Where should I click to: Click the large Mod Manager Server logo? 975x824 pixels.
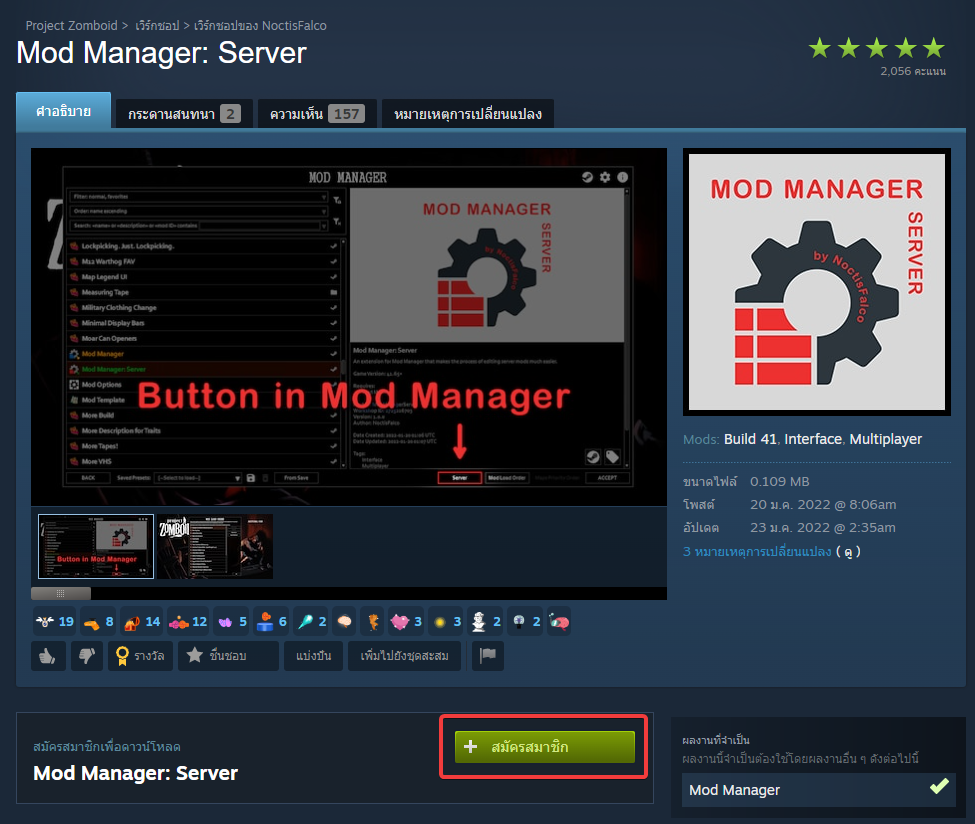[816, 282]
